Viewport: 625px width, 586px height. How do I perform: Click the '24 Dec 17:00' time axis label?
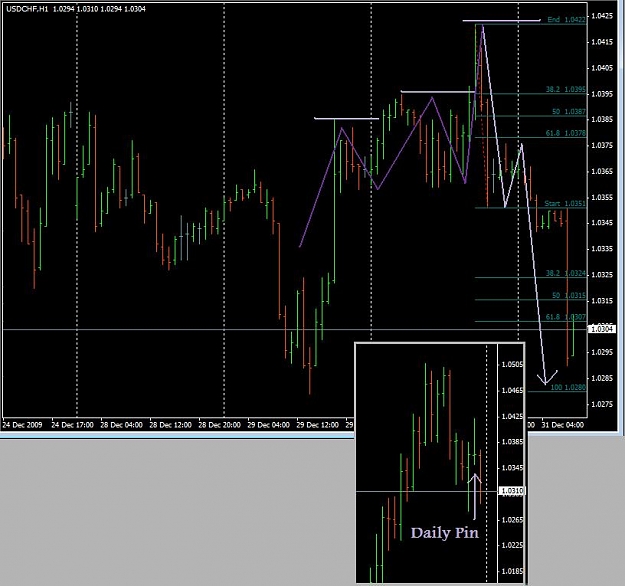click(x=73, y=425)
